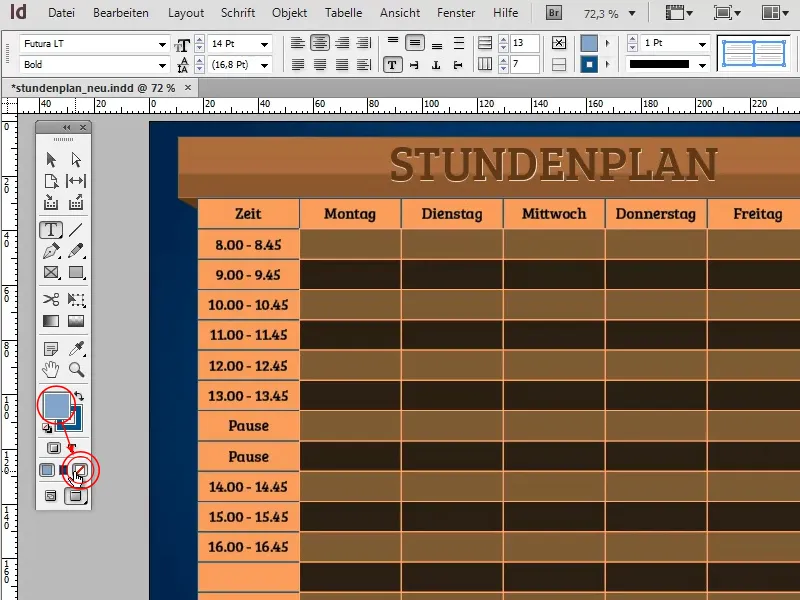Open the Bearbeiten menu
Viewport: 800px width, 600px height.
tap(121, 13)
